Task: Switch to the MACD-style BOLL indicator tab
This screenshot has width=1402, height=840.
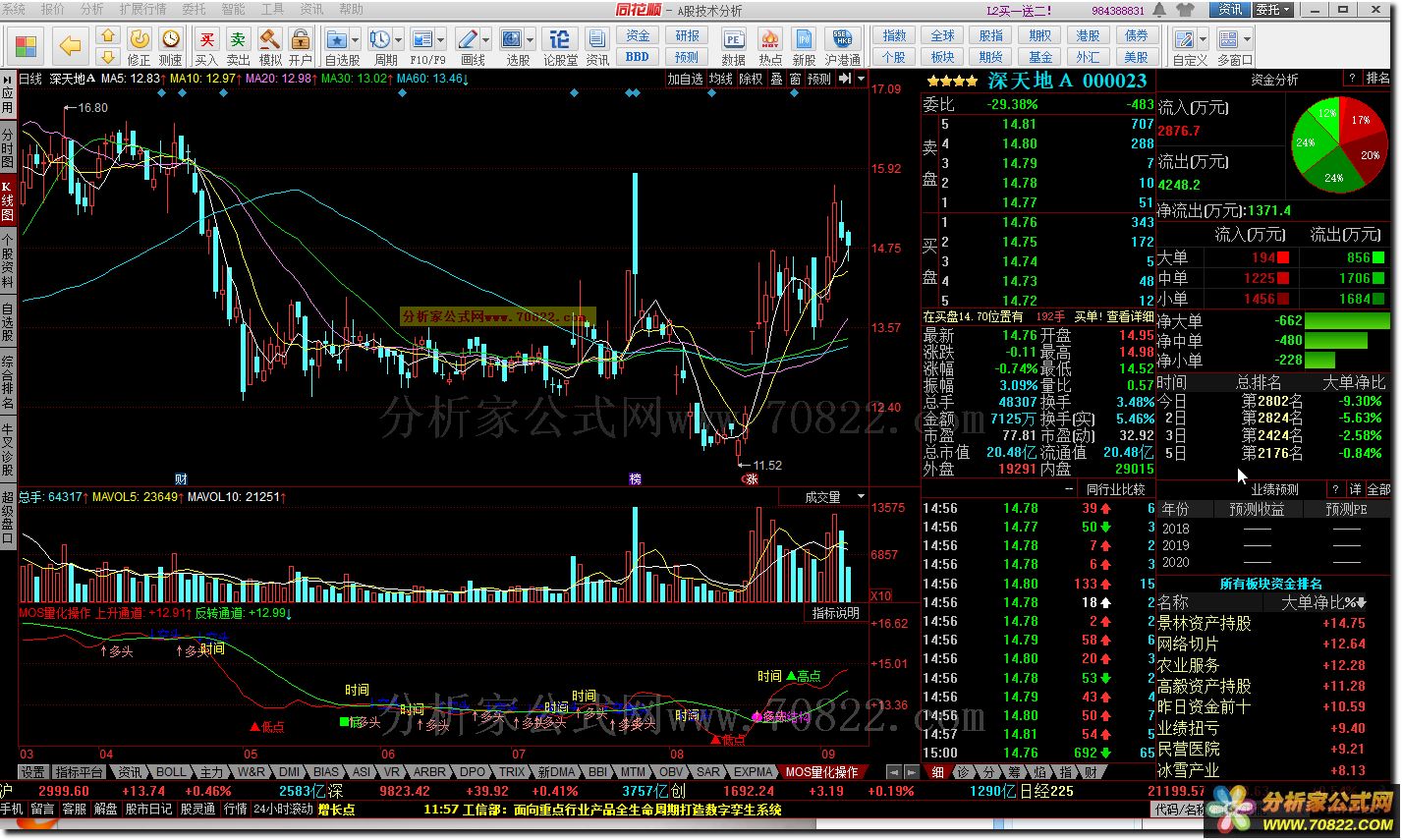Action: tap(171, 772)
